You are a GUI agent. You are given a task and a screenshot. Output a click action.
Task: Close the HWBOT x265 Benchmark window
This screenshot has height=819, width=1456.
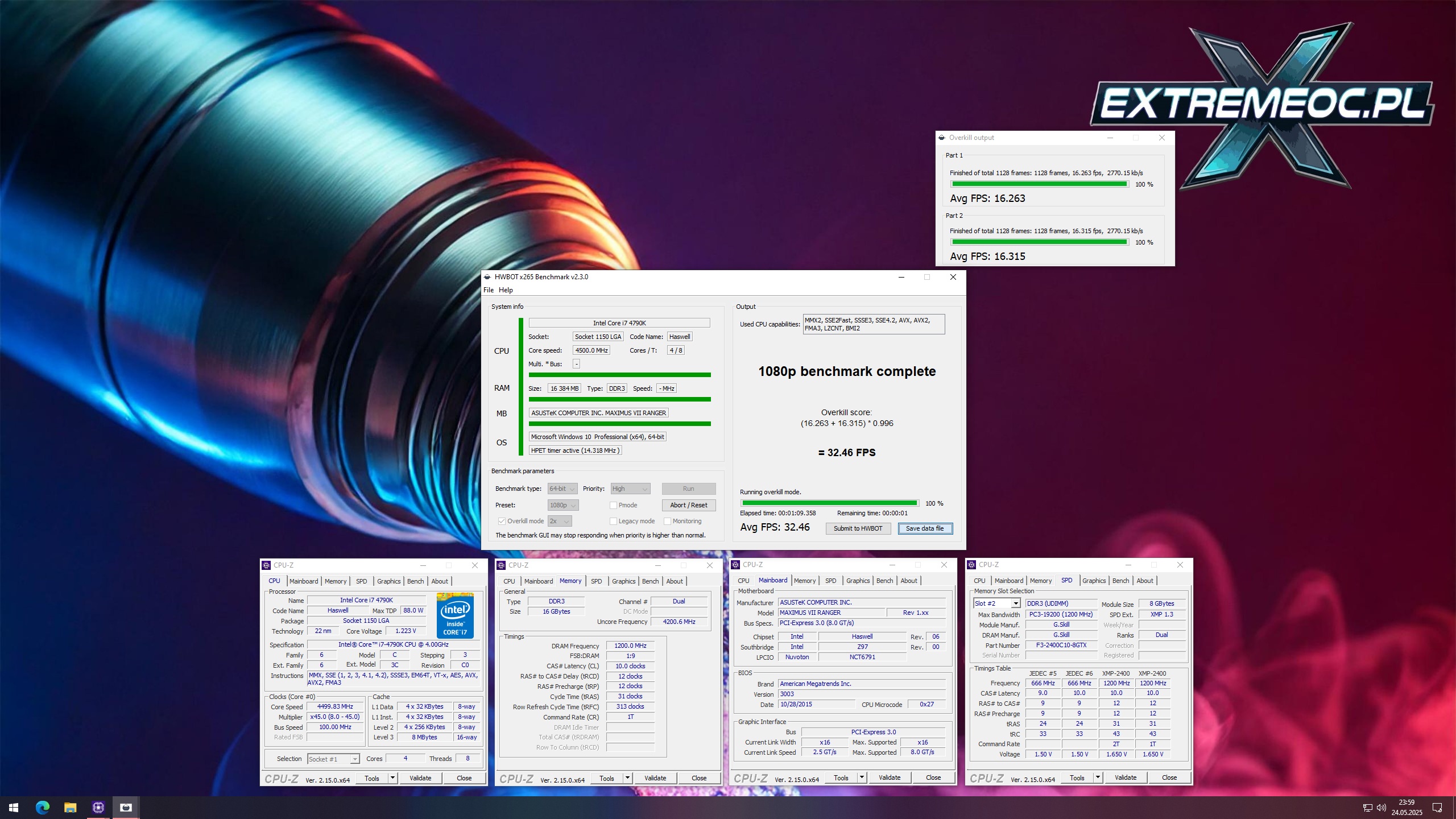click(x=953, y=277)
